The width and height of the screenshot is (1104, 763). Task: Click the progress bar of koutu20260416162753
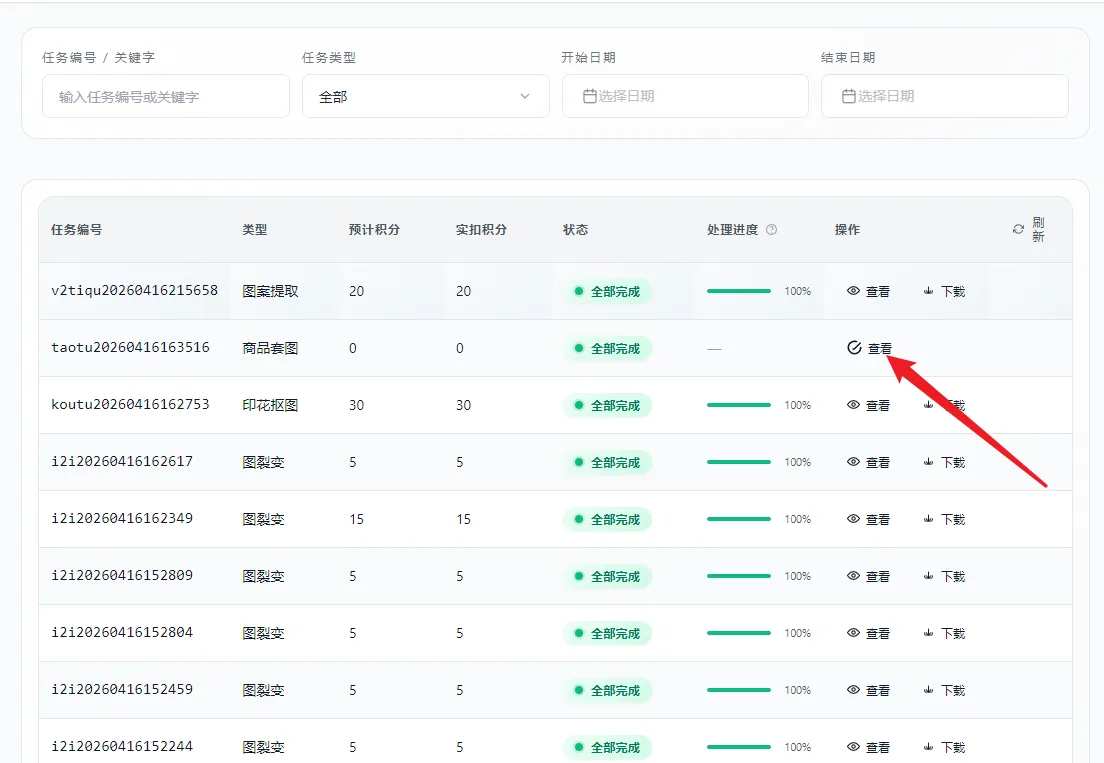click(738, 405)
